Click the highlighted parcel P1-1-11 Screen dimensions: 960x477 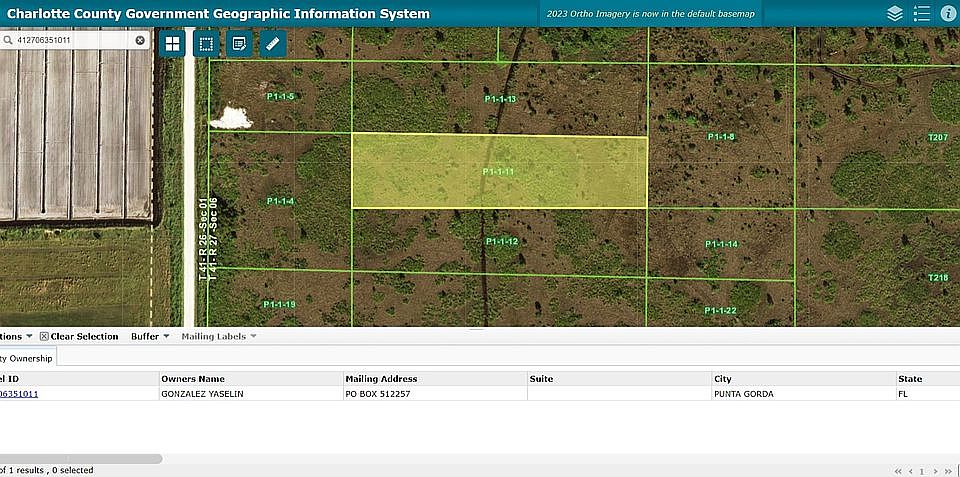(x=500, y=171)
